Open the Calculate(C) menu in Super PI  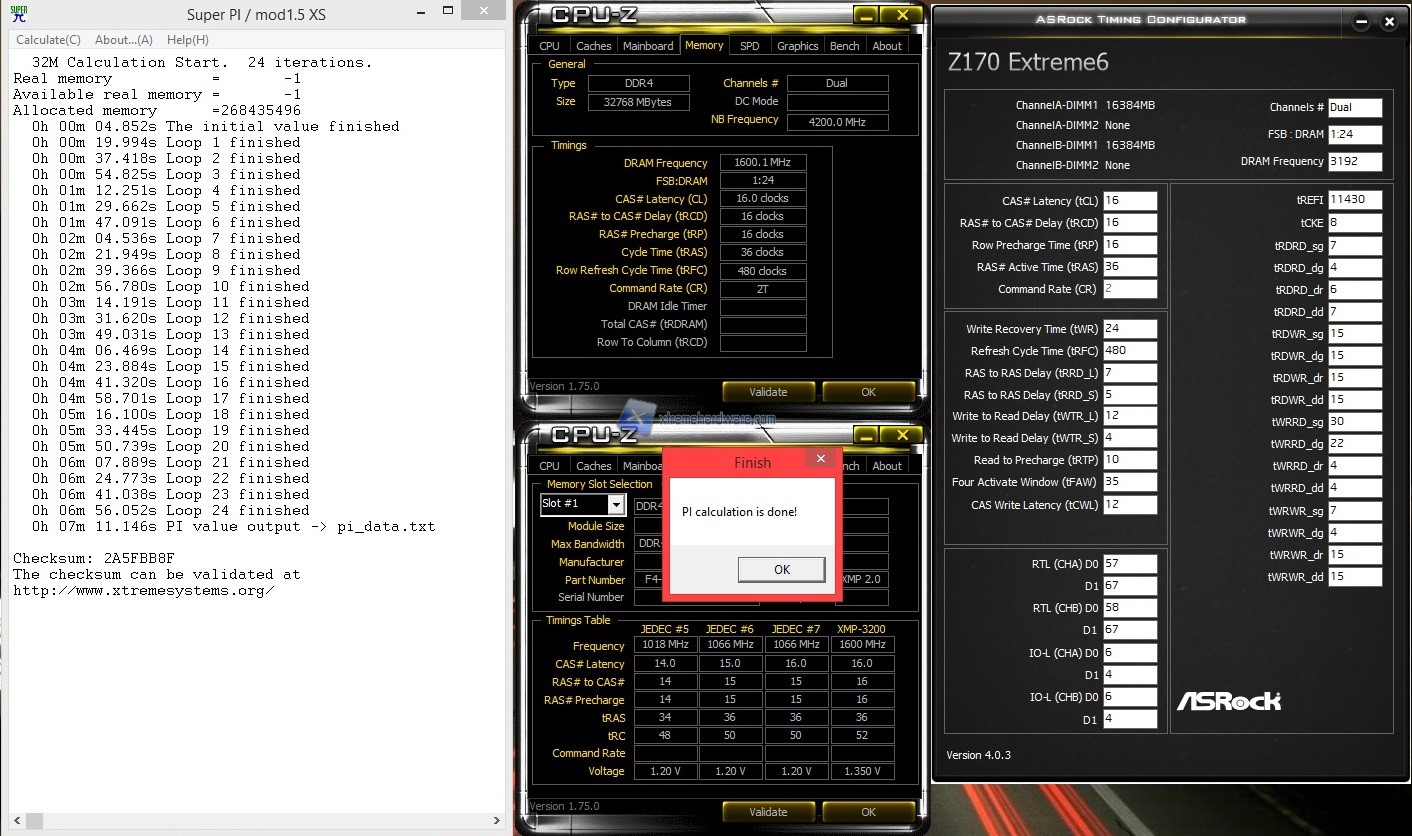point(48,40)
